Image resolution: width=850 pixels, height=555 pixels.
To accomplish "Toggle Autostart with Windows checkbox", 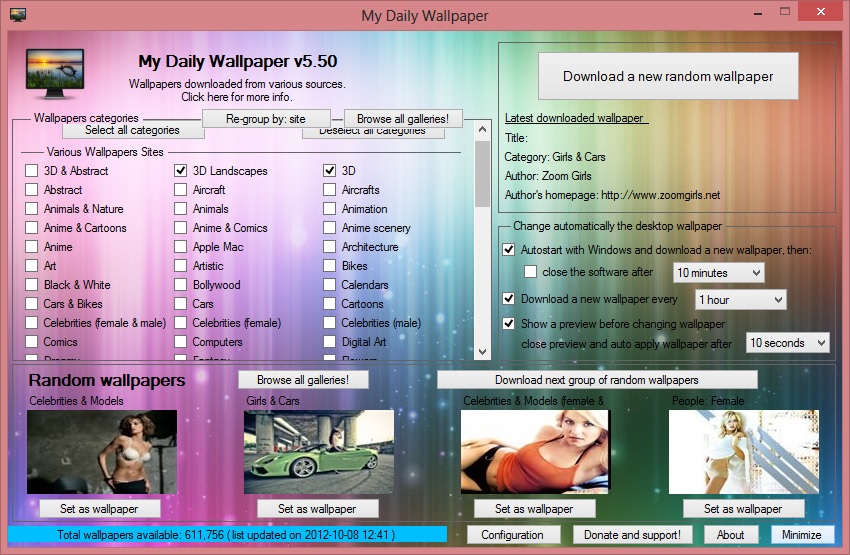I will (508, 250).
